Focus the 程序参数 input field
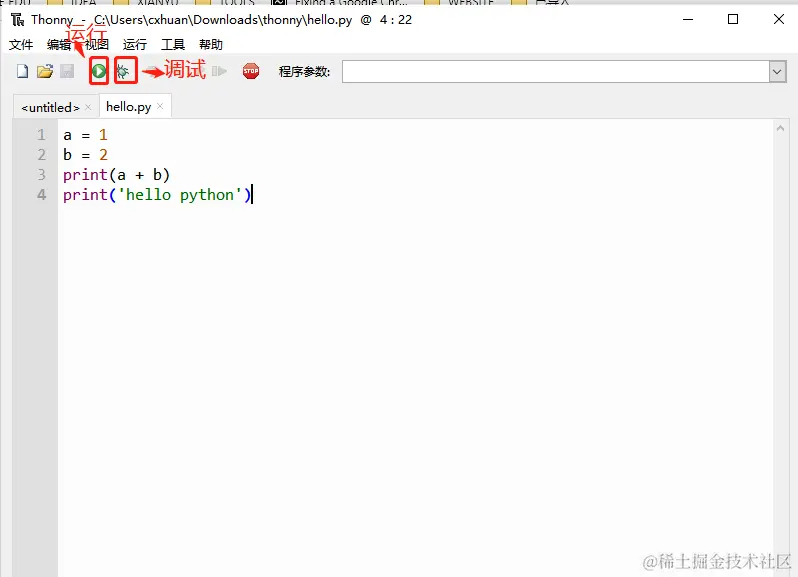Screen dimensions: 798x577 point(556,72)
